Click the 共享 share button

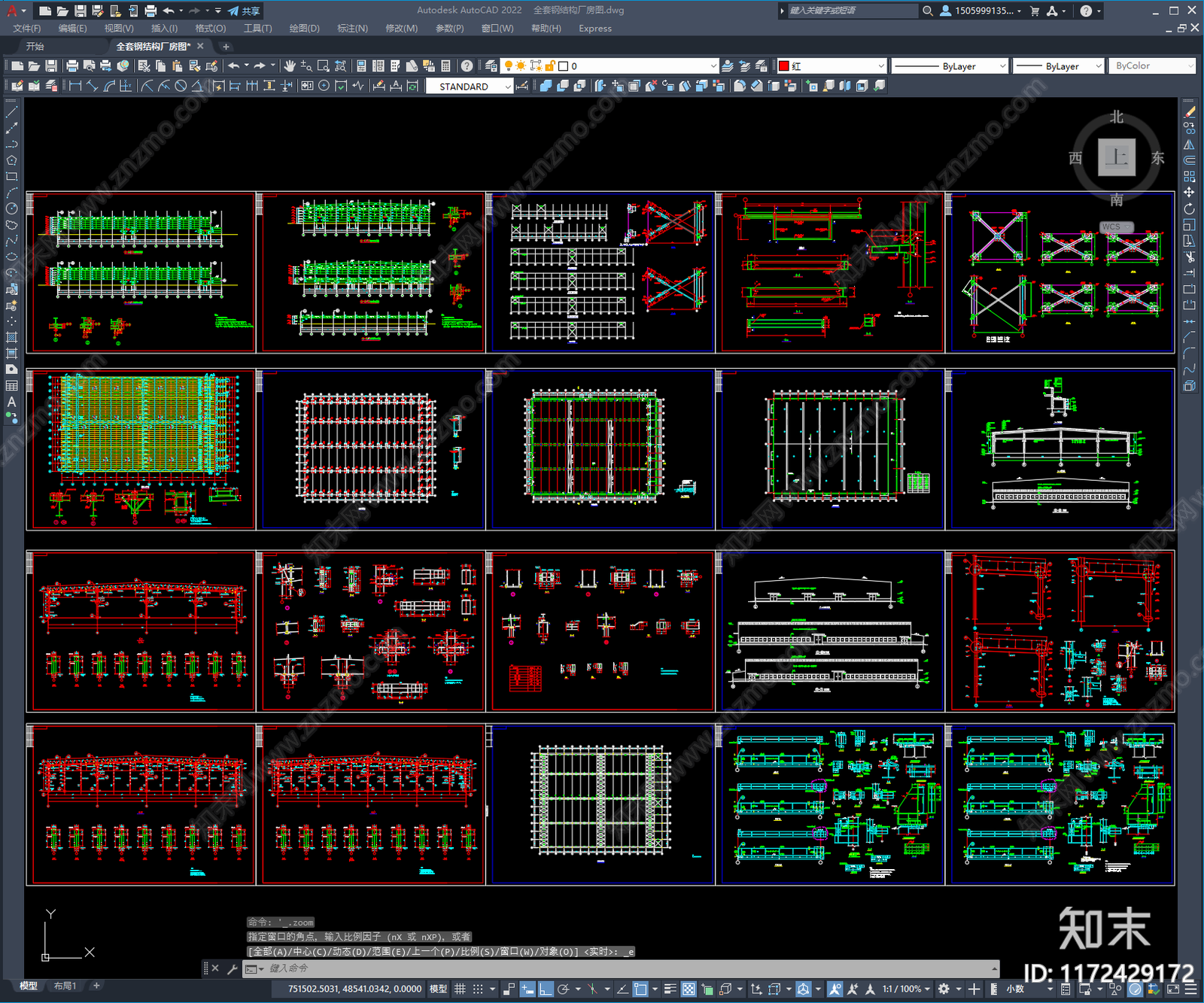244,11
